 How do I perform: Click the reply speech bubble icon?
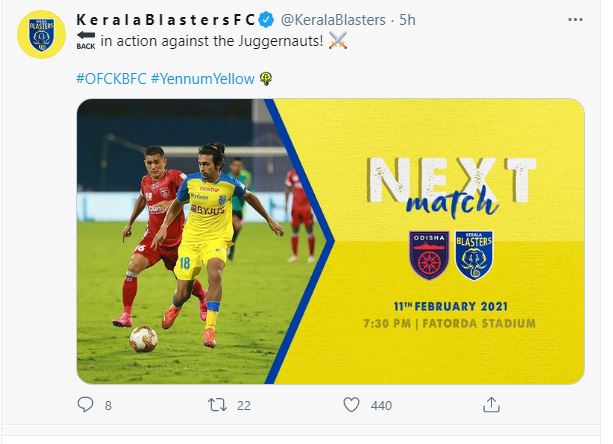pos(85,405)
